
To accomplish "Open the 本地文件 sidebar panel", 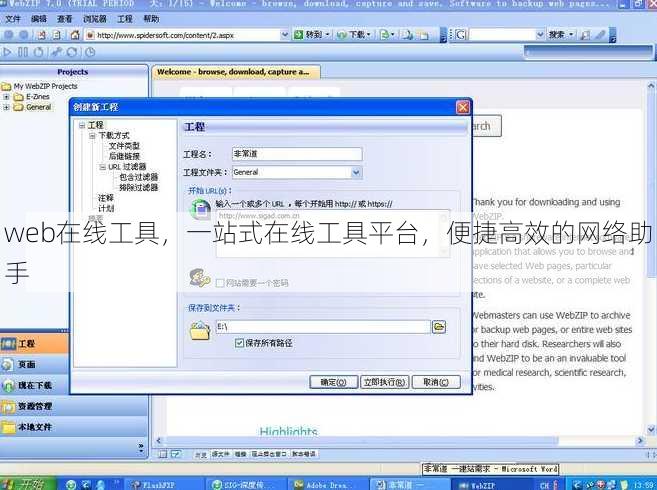I will [x=74, y=427].
